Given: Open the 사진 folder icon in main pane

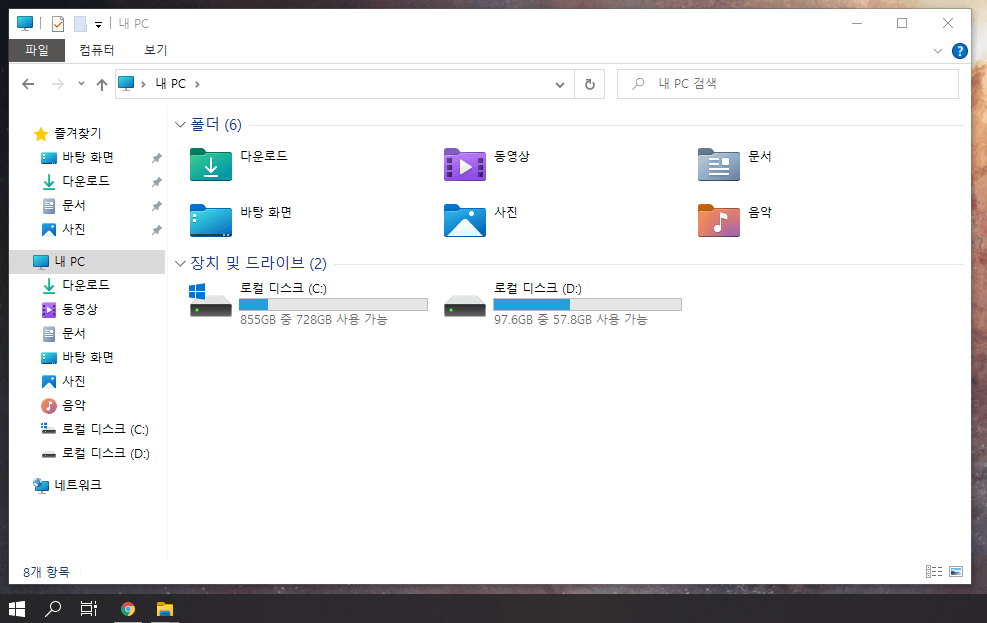Looking at the screenshot, I should point(465,220).
